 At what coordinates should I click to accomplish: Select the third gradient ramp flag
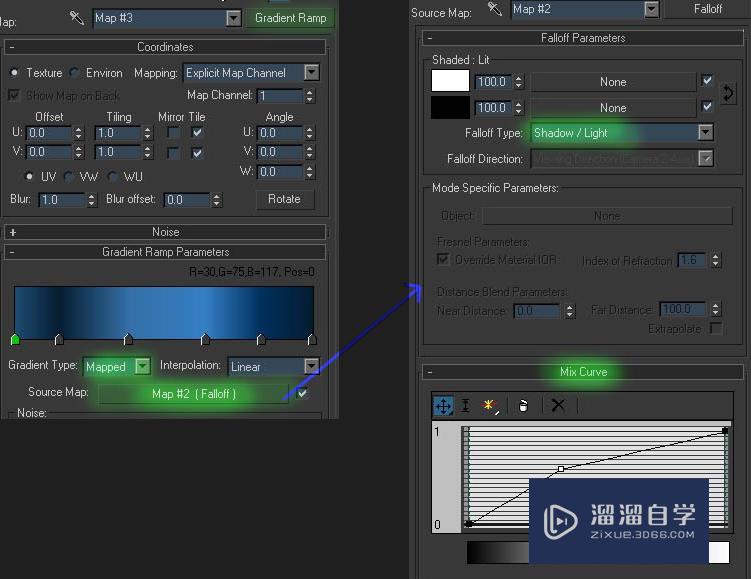(128, 340)
